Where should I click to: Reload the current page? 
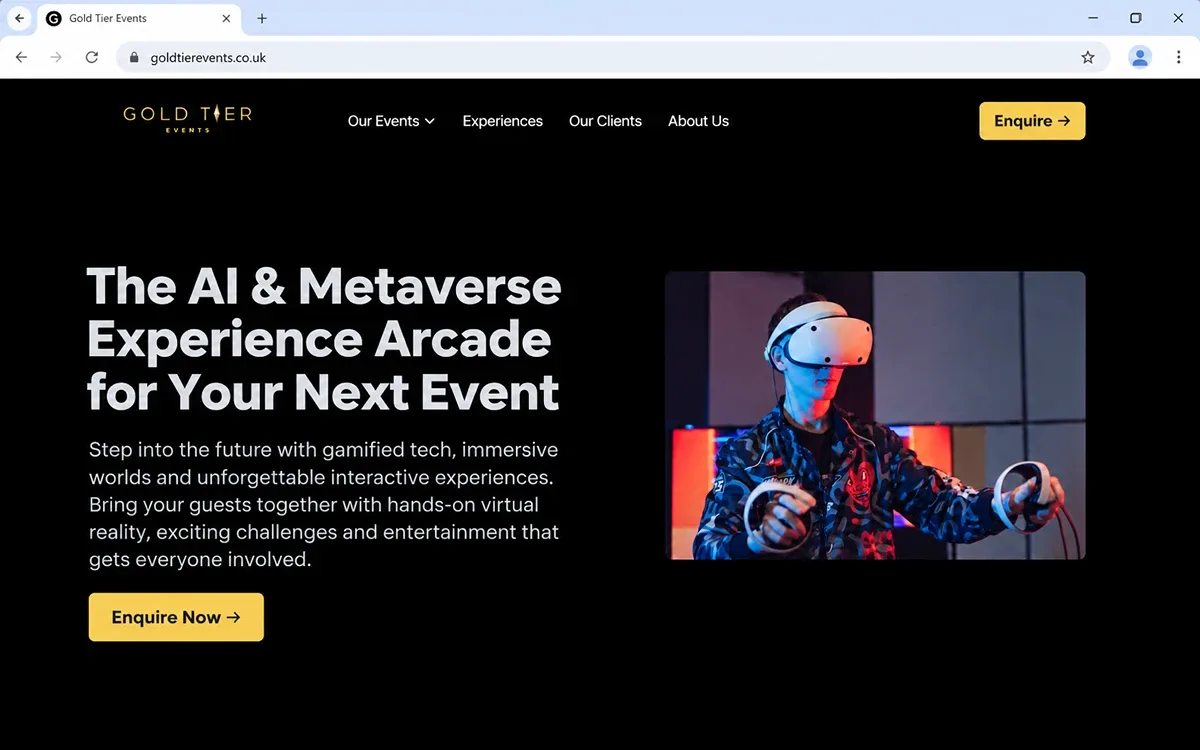(x=91, y=57)
